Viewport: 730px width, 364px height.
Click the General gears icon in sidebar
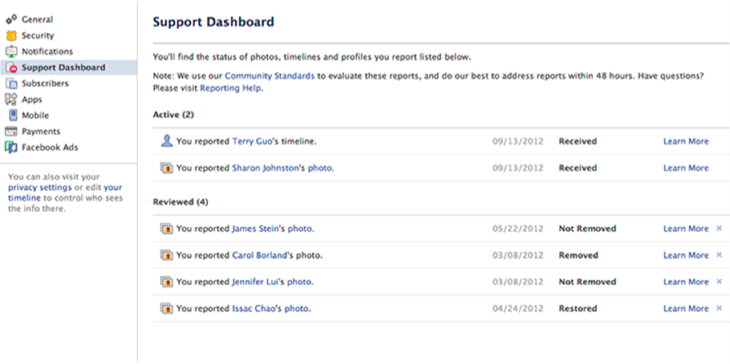11,20
